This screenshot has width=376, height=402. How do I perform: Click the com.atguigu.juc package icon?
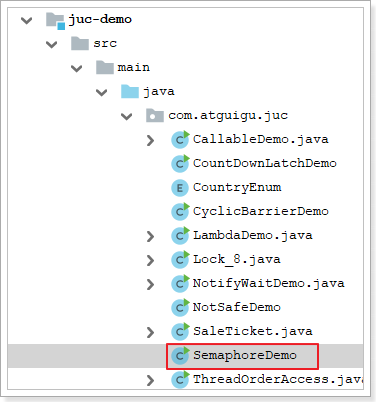[x=155, y=116]
